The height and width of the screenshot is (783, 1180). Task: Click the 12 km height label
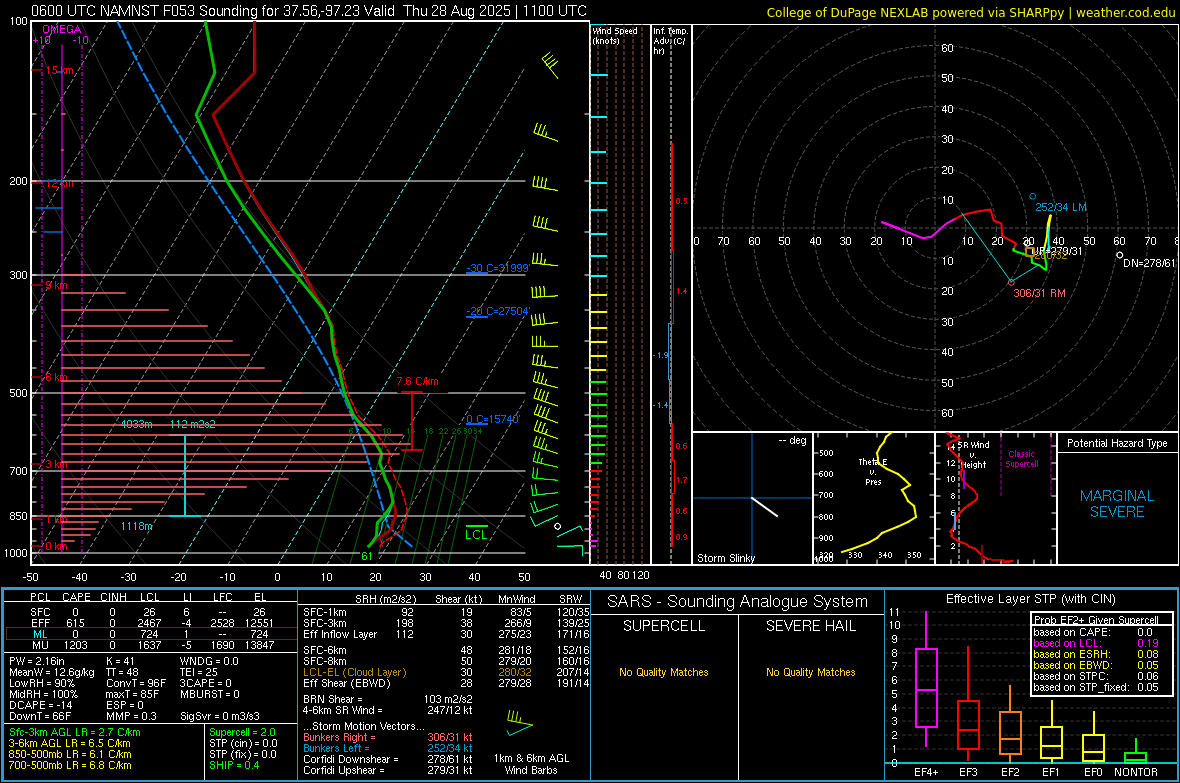click(59, 183)
